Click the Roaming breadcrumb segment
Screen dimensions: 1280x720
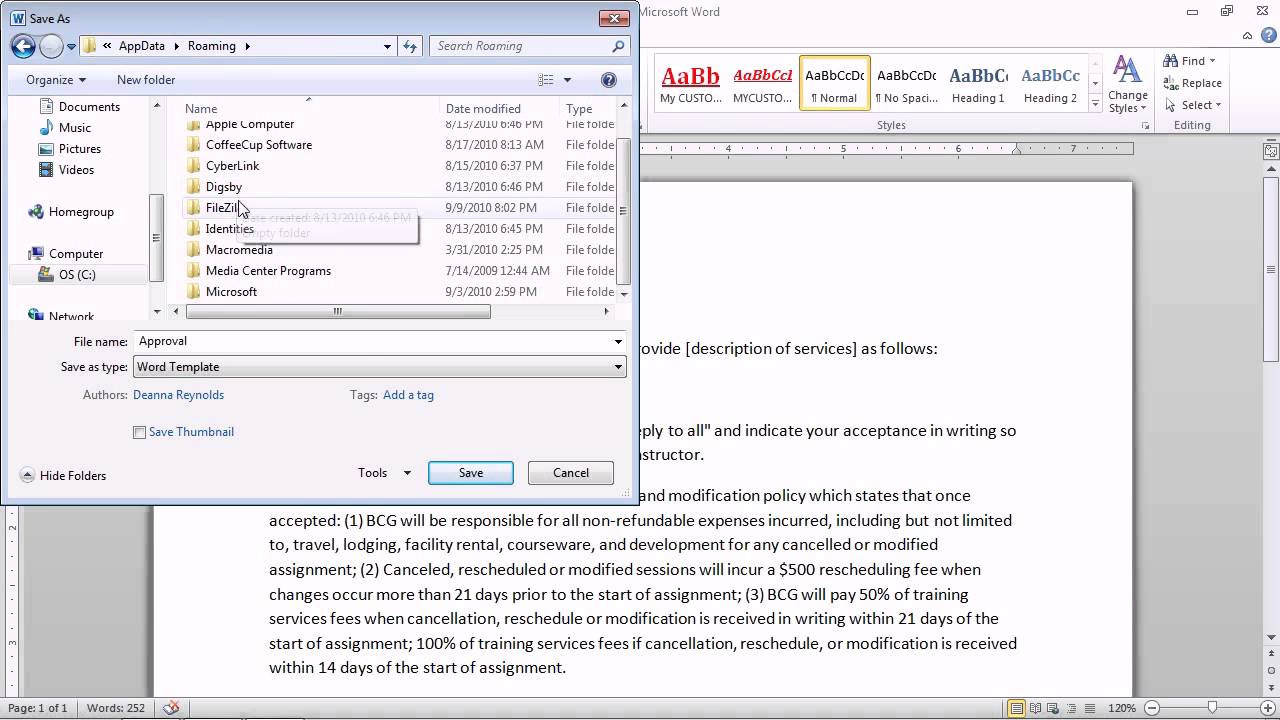point(212,46)
